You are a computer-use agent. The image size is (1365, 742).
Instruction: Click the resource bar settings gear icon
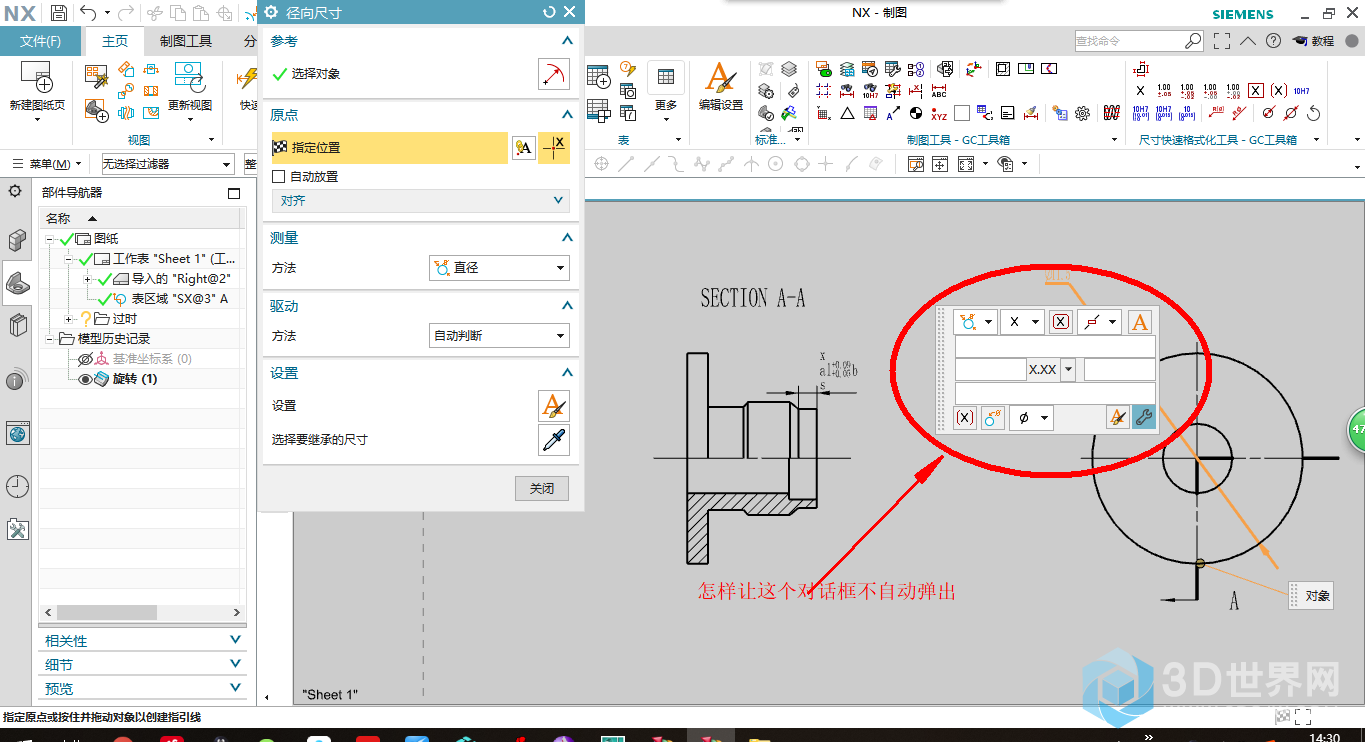click(x=15, y=190)
